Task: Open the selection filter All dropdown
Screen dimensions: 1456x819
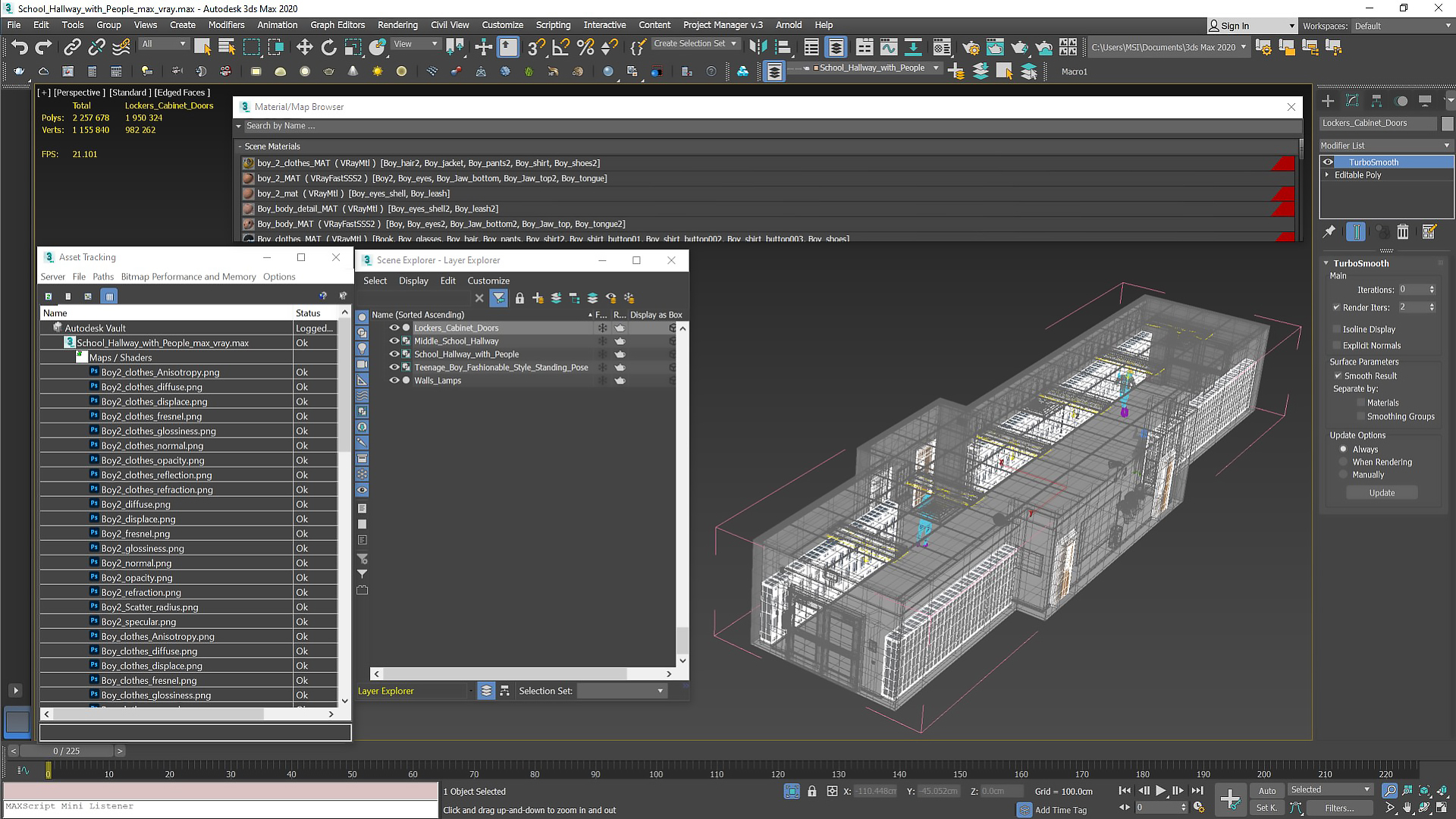Action: (163, 44)
